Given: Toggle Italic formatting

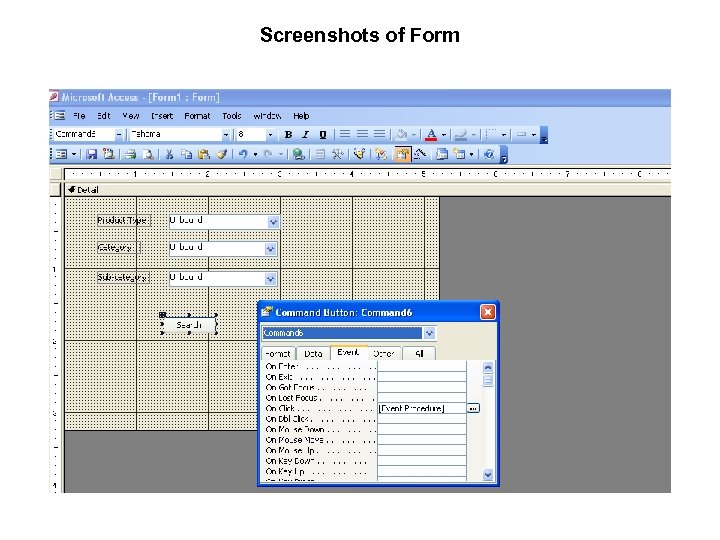Looking at the screenshot, I should point(305,135).
